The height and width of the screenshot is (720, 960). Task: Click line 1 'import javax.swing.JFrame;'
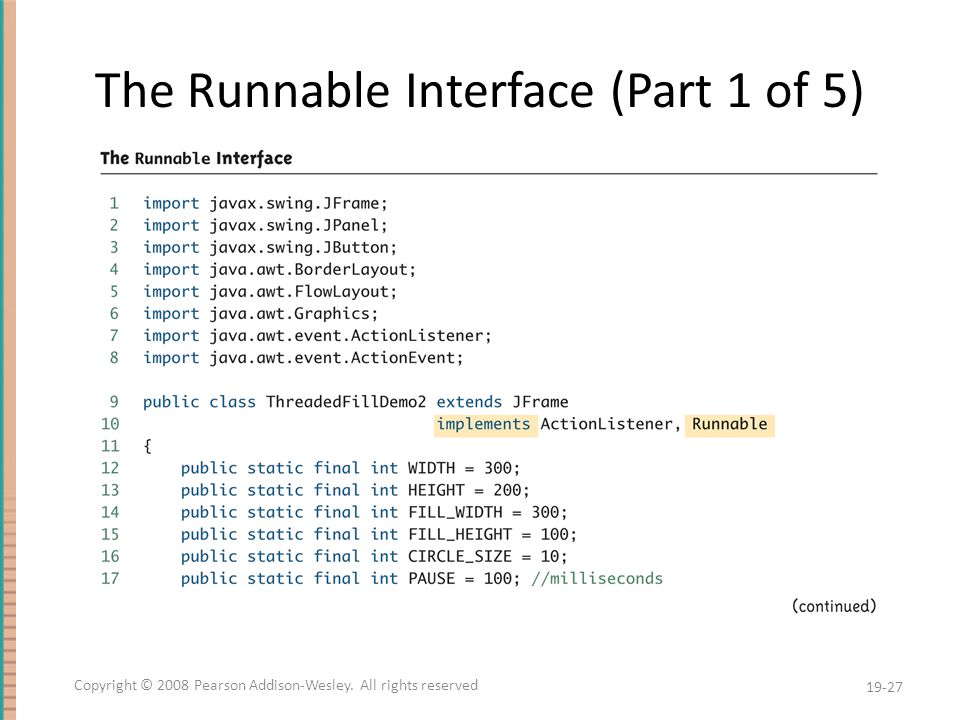[x=265, y=203]
